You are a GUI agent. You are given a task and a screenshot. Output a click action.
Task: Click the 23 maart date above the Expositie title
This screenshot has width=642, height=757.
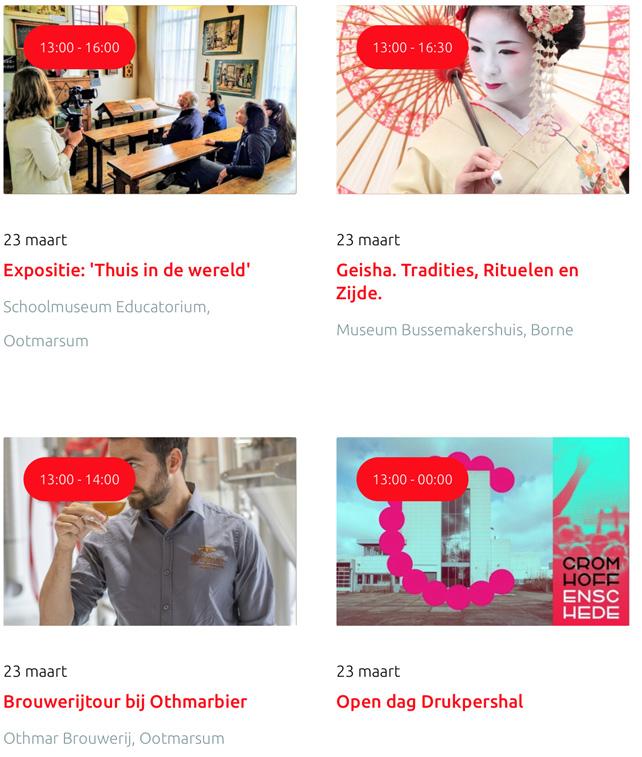(35, 240)
